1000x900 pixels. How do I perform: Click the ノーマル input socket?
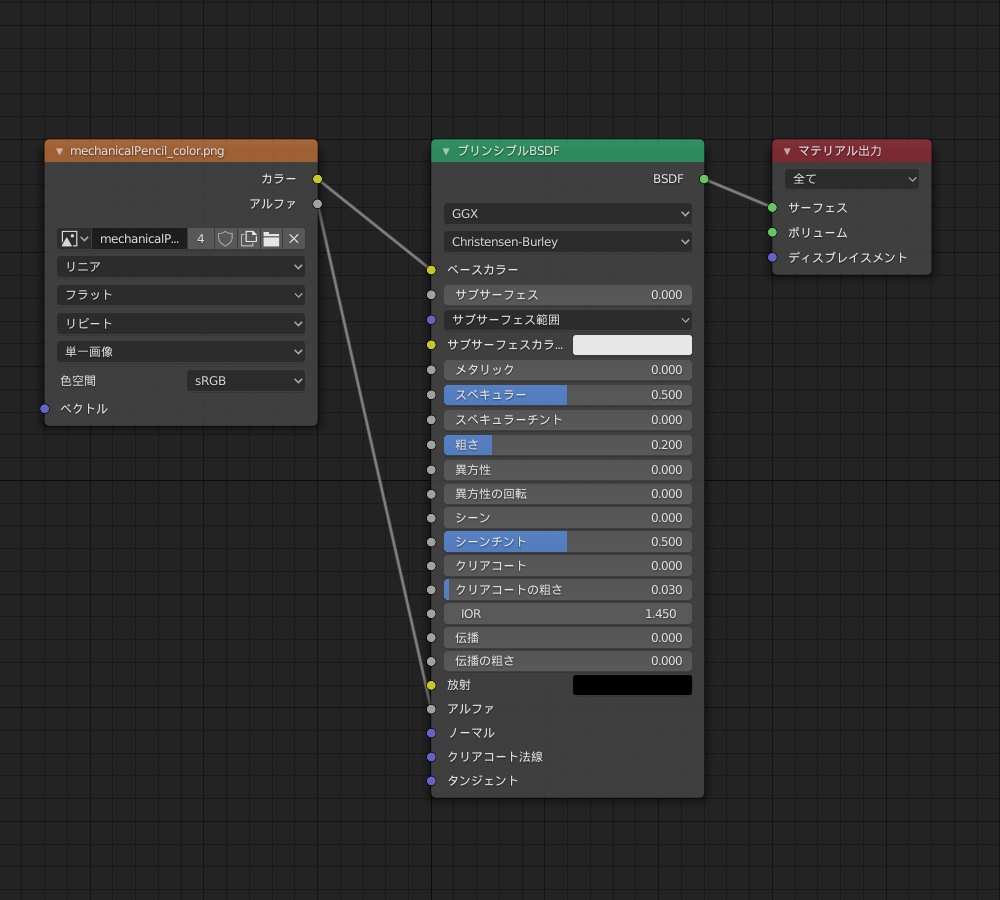[x=431, y=734]
